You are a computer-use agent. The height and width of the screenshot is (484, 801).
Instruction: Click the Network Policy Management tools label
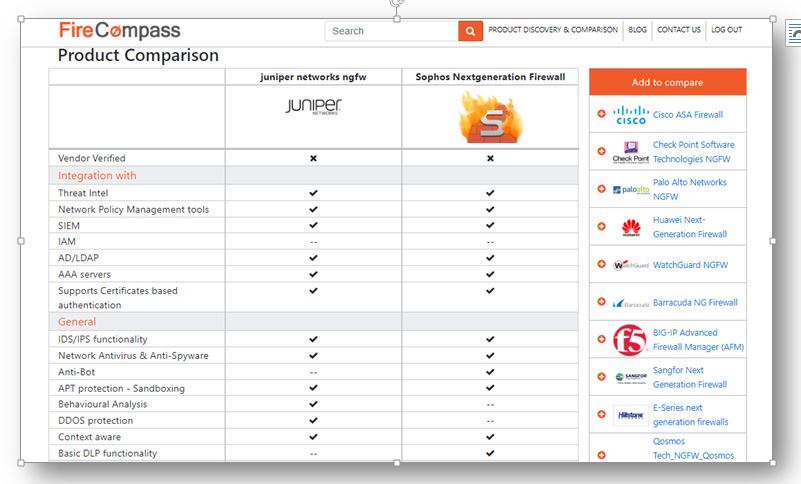133,210
